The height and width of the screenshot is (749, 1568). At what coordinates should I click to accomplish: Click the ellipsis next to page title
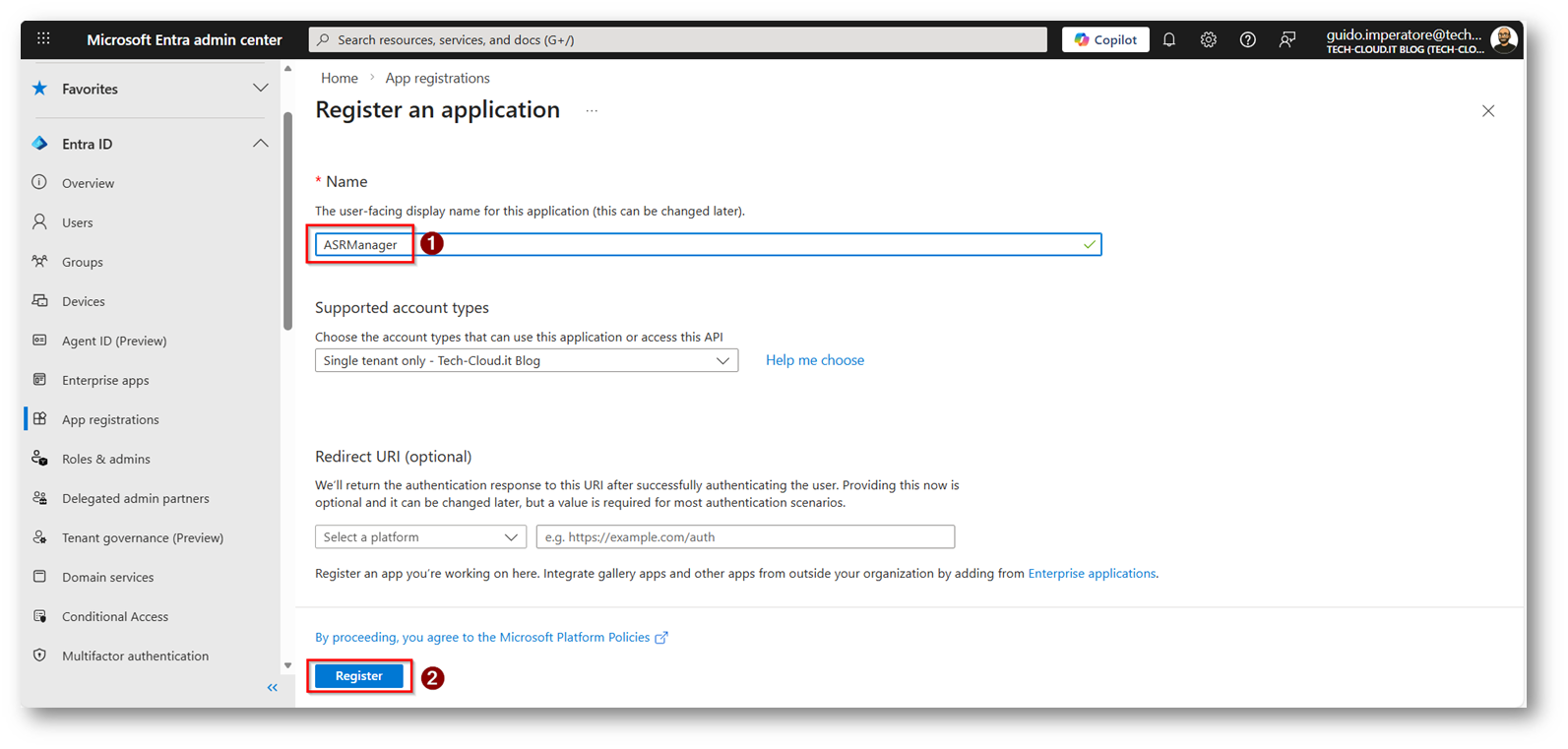pyautogui.click(x=592, y=111)
